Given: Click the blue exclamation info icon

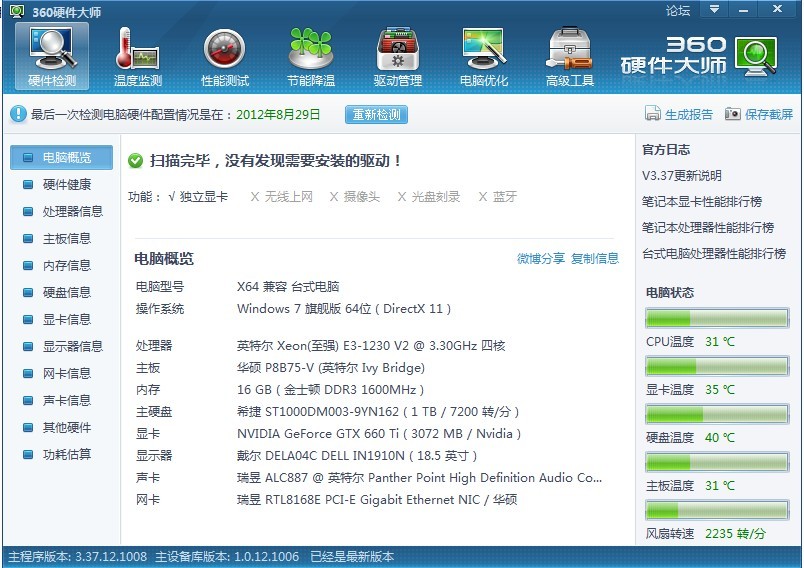Looking at the screenshot, I should coord(17,114).
